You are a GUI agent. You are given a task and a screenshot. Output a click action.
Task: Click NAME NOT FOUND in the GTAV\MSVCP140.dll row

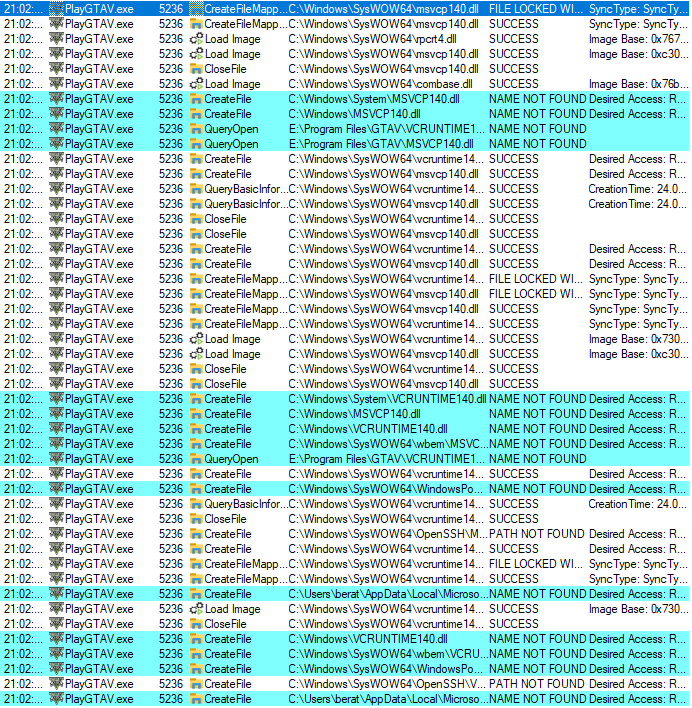tap(537, 144)
